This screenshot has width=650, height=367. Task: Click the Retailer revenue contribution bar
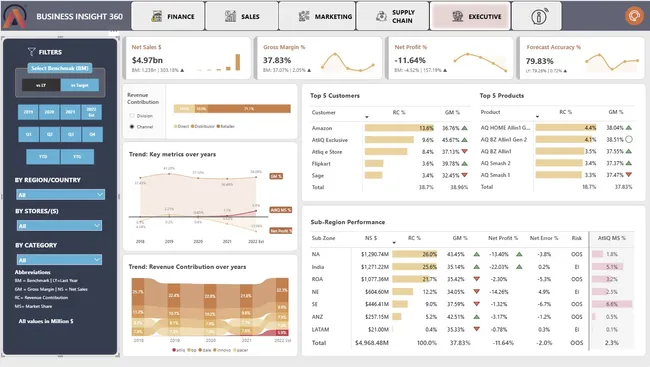pos(249,109)
